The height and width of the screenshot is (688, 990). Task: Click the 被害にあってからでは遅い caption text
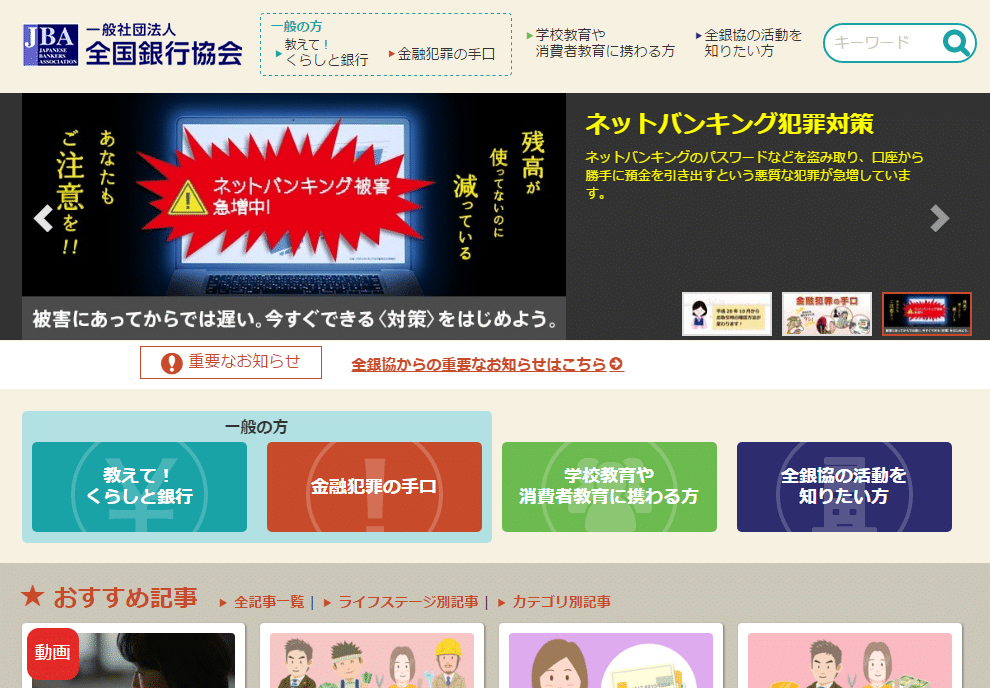(294, 319)
